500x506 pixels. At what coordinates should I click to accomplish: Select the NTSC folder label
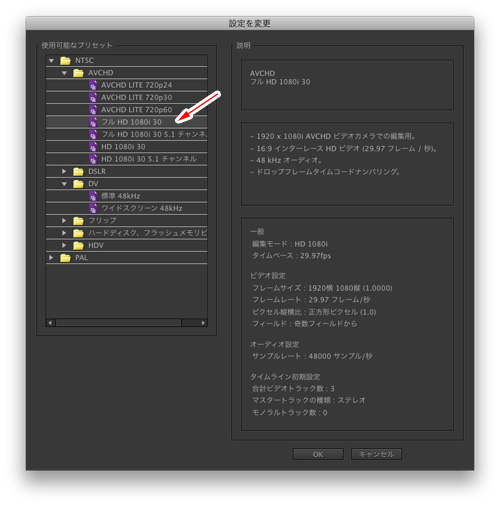click(84, 61)
